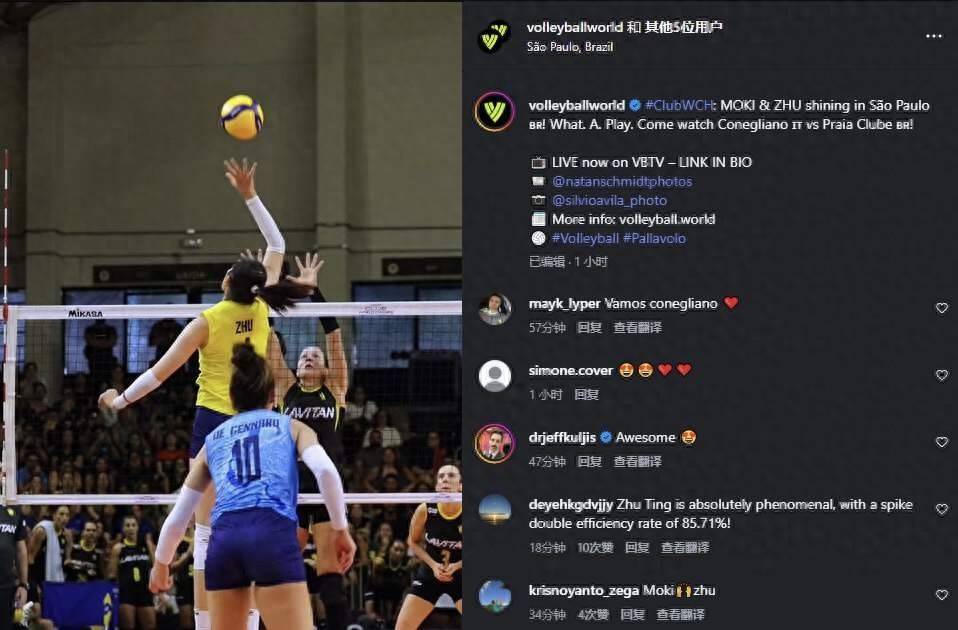Like krisnoyanto_zega's comment heart icon
This screenshot has width=958, height=630.
tap(942, 595)
